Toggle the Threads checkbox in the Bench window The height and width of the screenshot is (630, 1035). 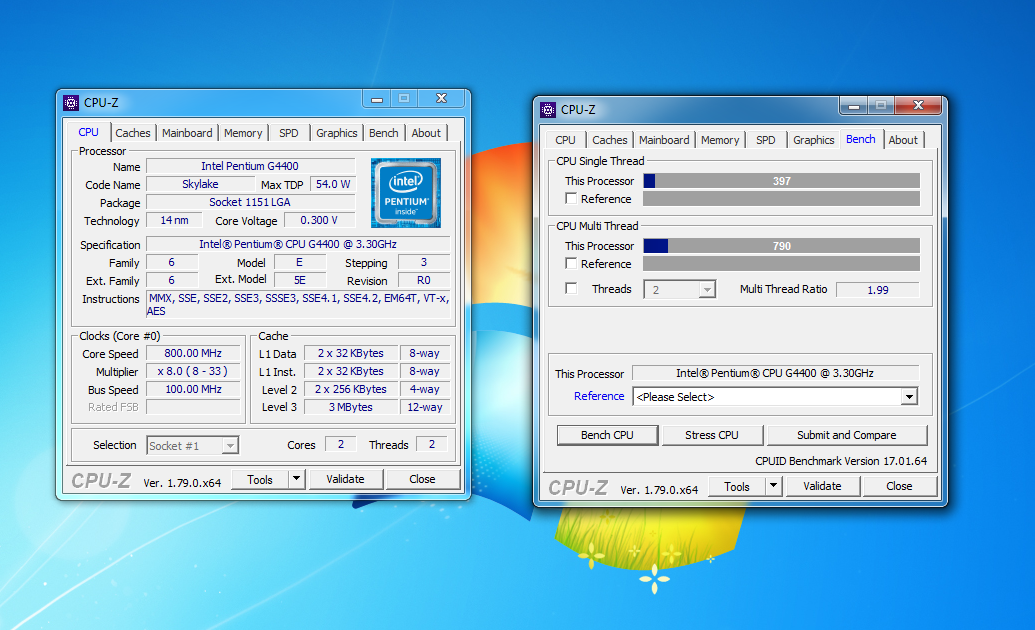pyautogui.click(x=572, y=288)
